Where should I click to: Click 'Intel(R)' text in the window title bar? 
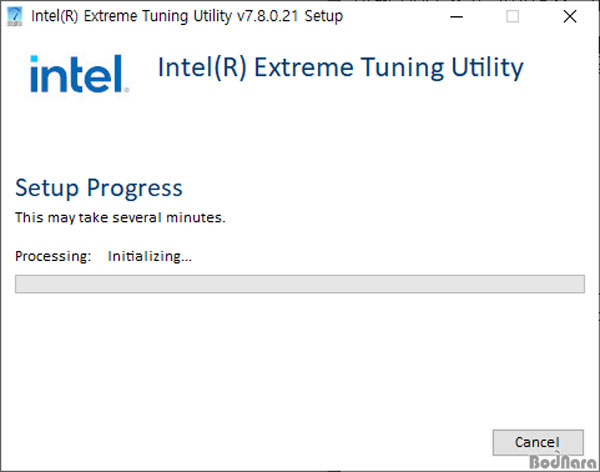pyautogui.click(x=55, y=16)
